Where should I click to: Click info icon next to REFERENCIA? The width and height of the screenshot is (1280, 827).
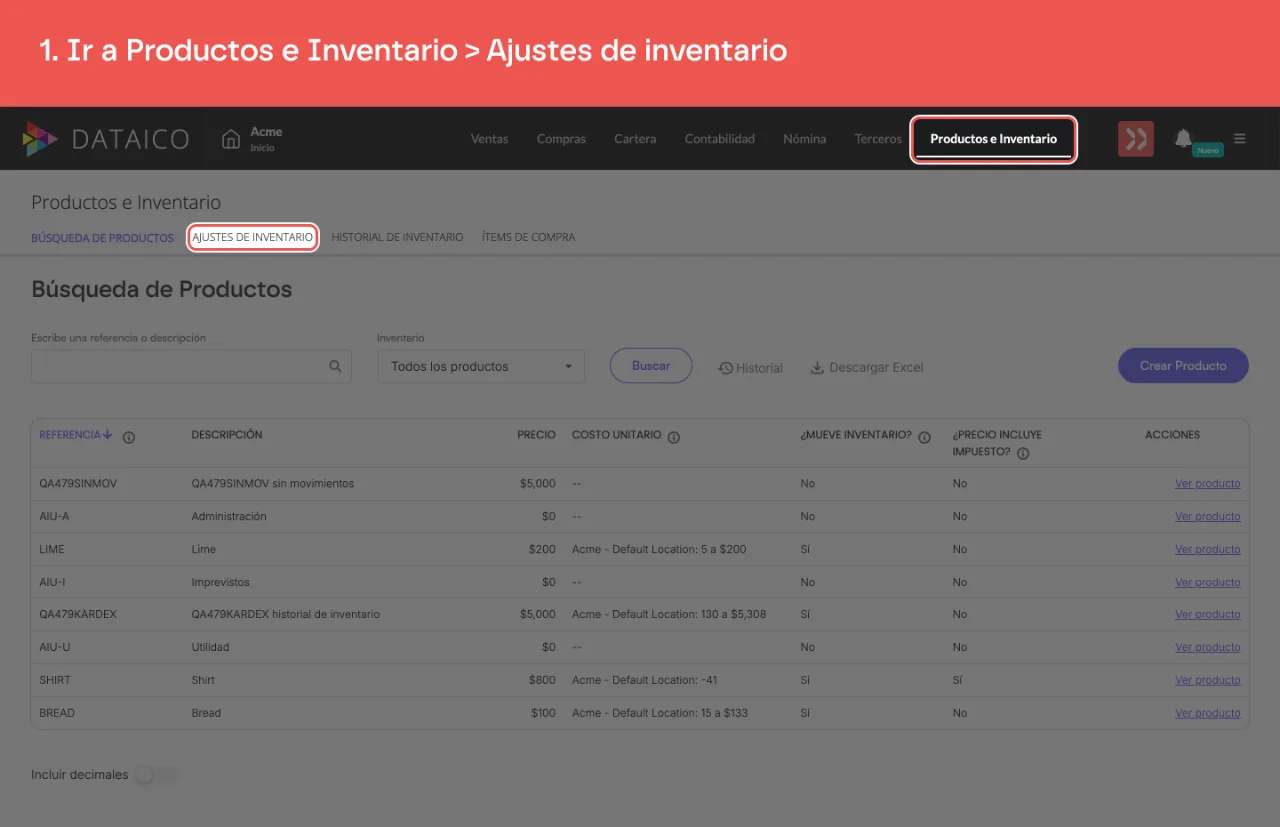[129, 437]
